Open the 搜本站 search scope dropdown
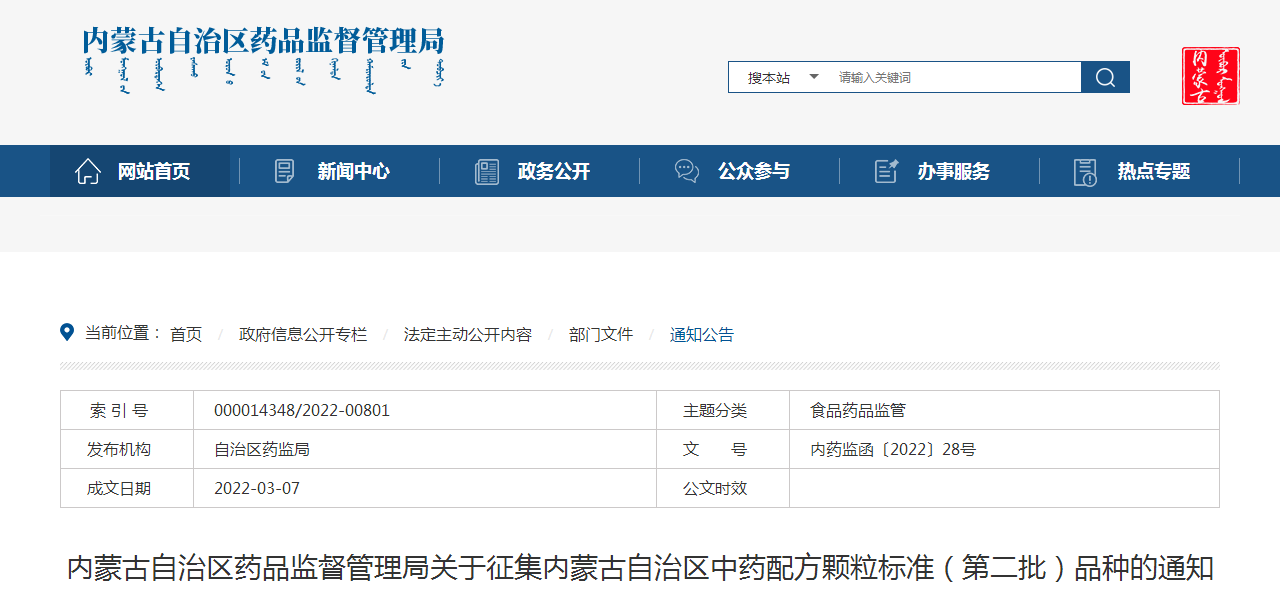Viewport: 1280px width, 613px height. (x=783, y=77)
